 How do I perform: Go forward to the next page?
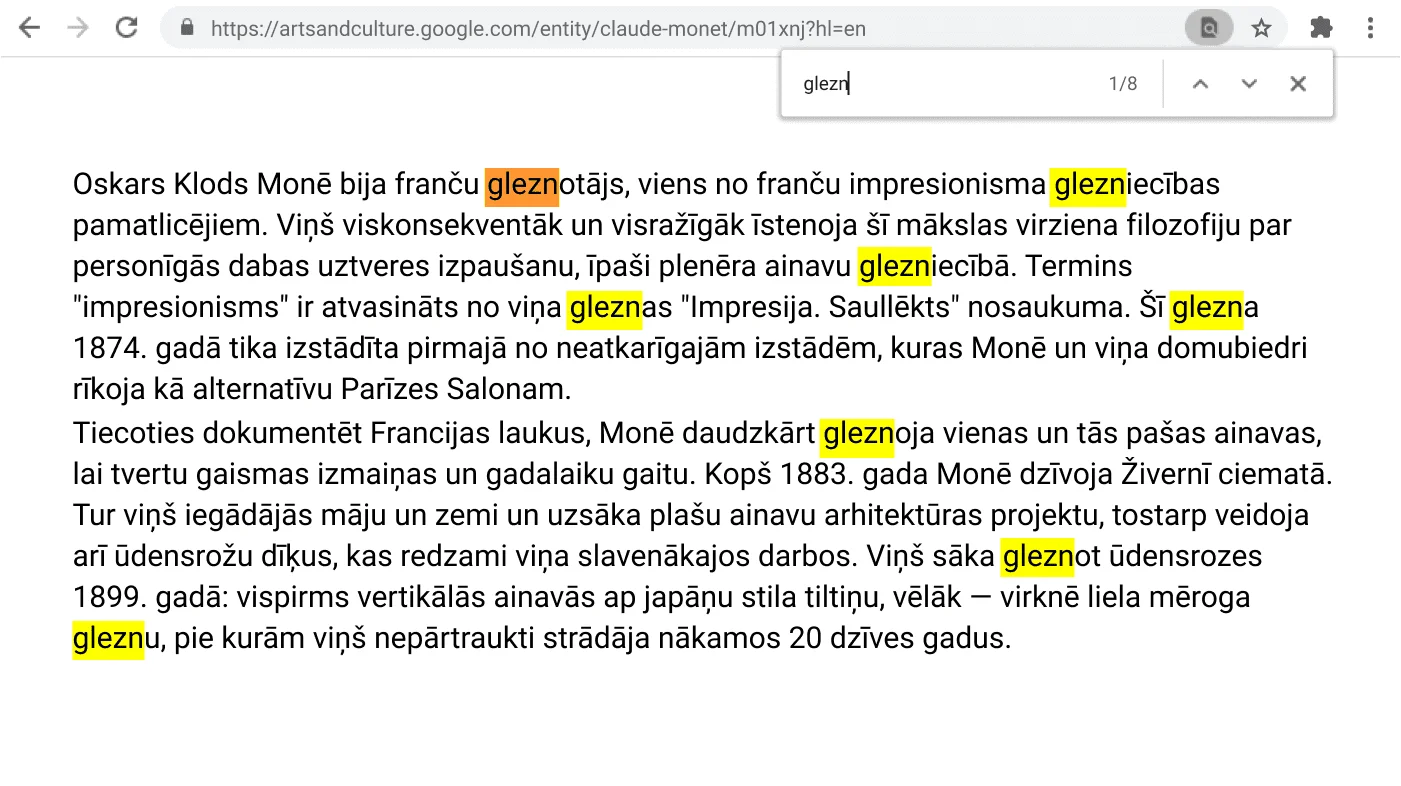coord(77,27)
